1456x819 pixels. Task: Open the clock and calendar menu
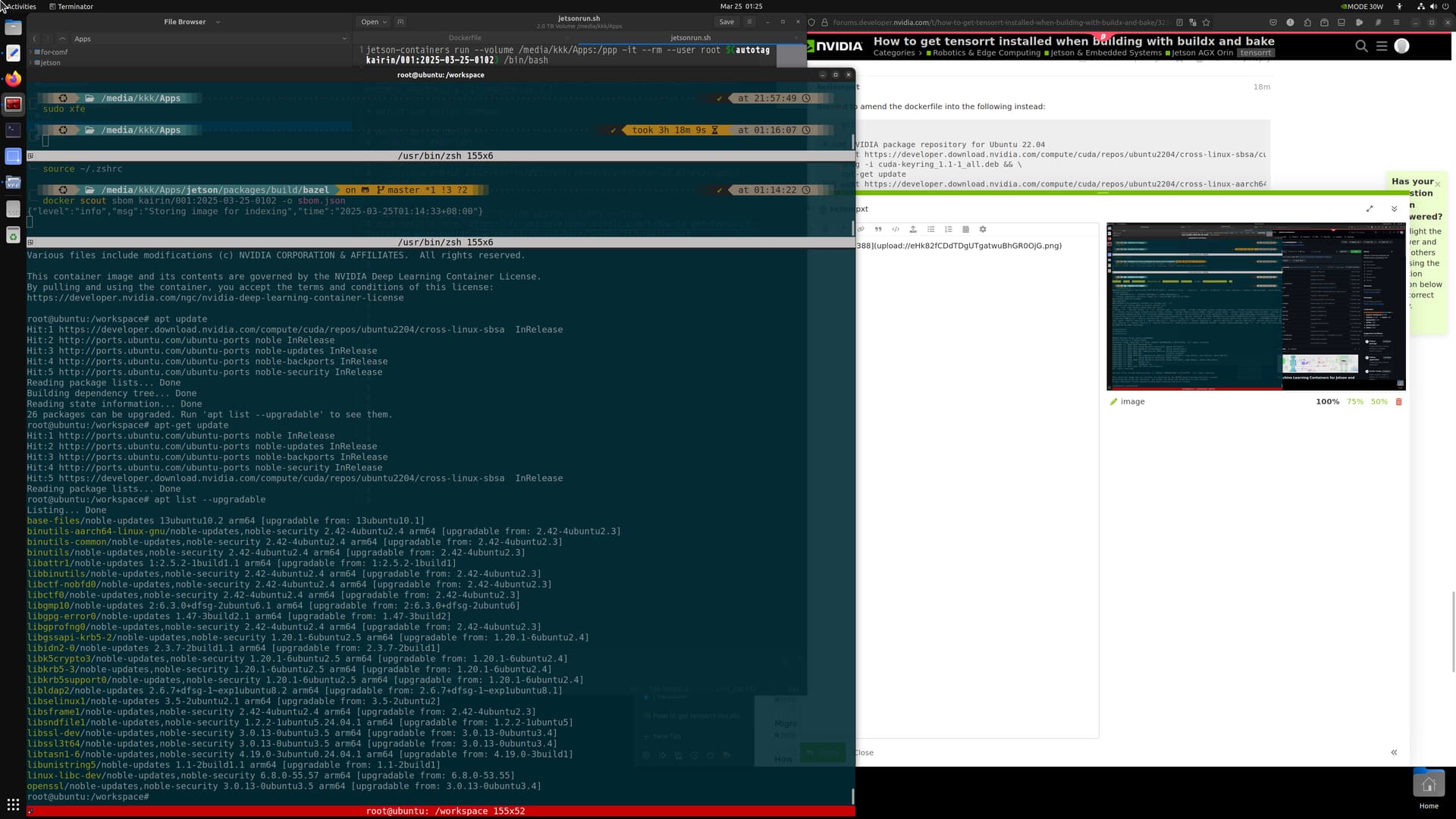741,6
